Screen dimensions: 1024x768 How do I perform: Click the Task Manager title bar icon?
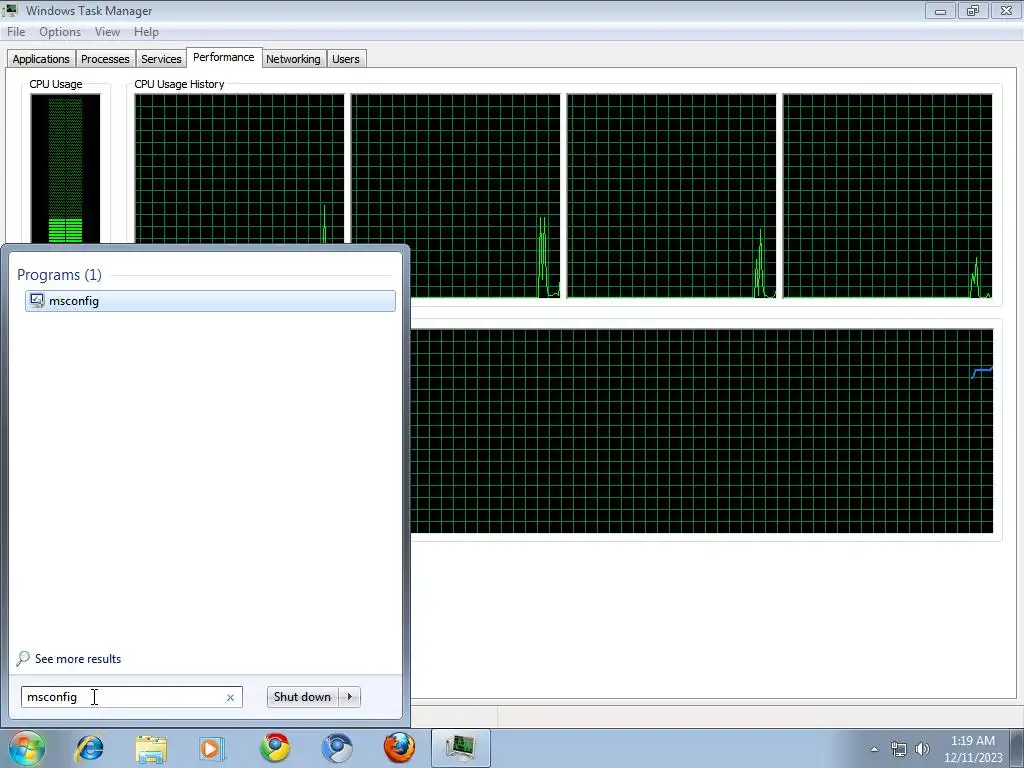(x=10, y=10)
